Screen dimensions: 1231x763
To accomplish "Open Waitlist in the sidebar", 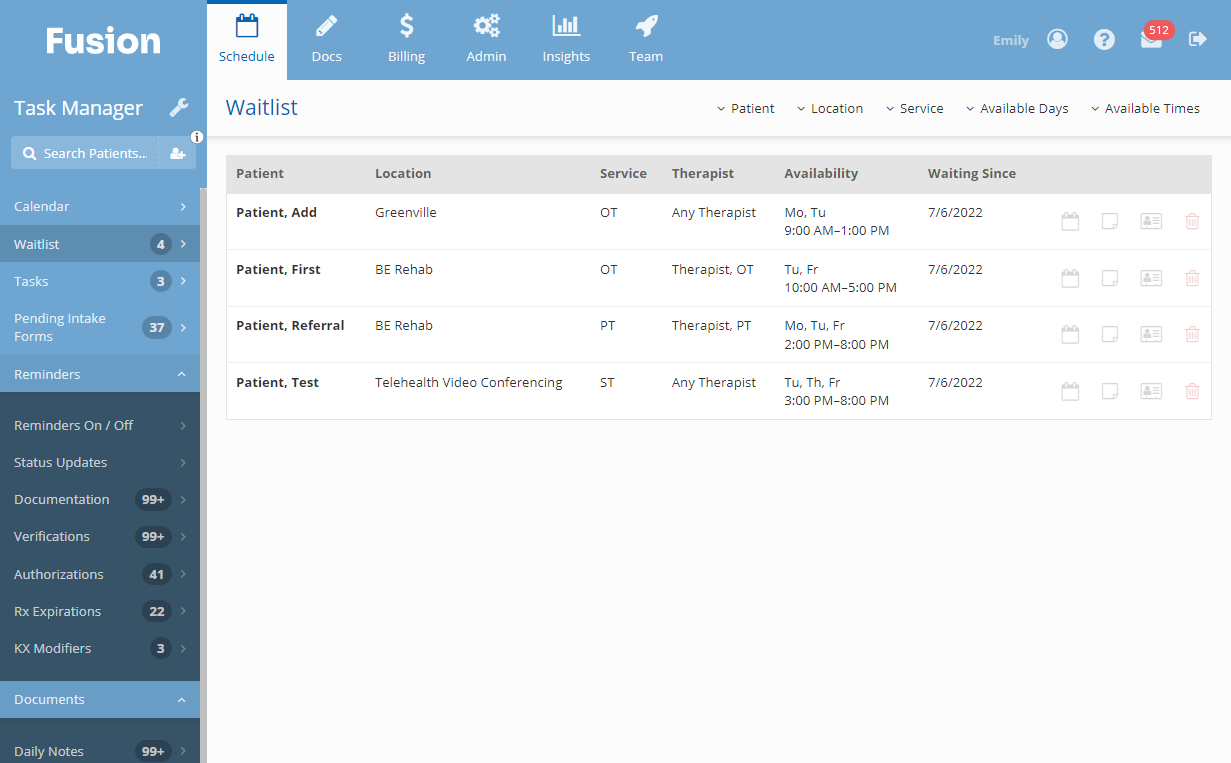I will coord(100,244).
